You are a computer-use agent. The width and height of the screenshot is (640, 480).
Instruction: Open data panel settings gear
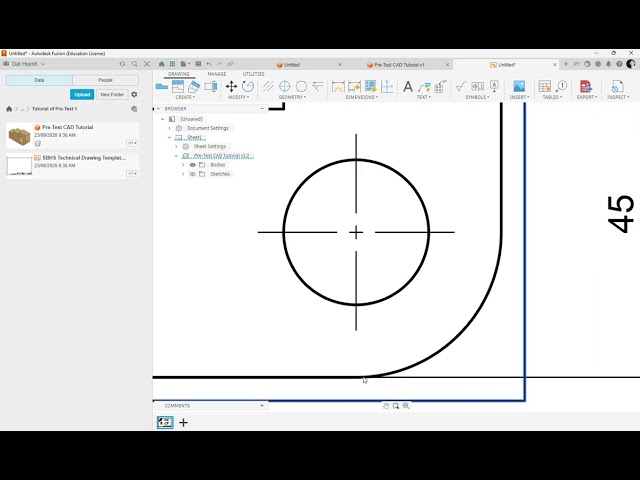pyautogui.click(x=134, y=94)
